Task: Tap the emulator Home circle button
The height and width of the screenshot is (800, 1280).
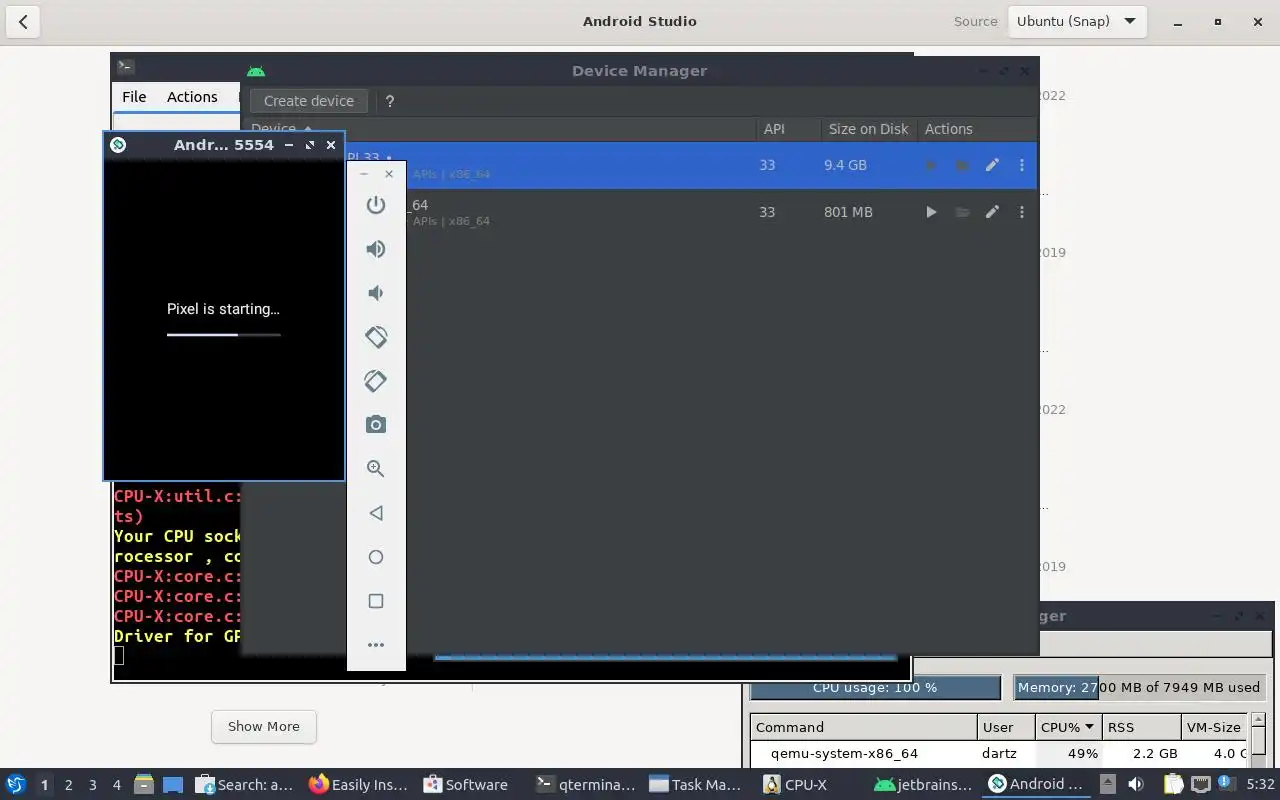Action: (376, 557)
